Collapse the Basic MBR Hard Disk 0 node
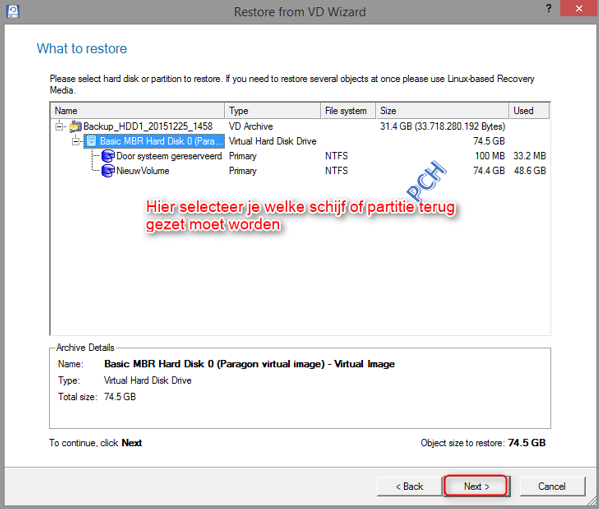This screenshot has height=509, width=599. pyautogui.click(x=76, y=141)
